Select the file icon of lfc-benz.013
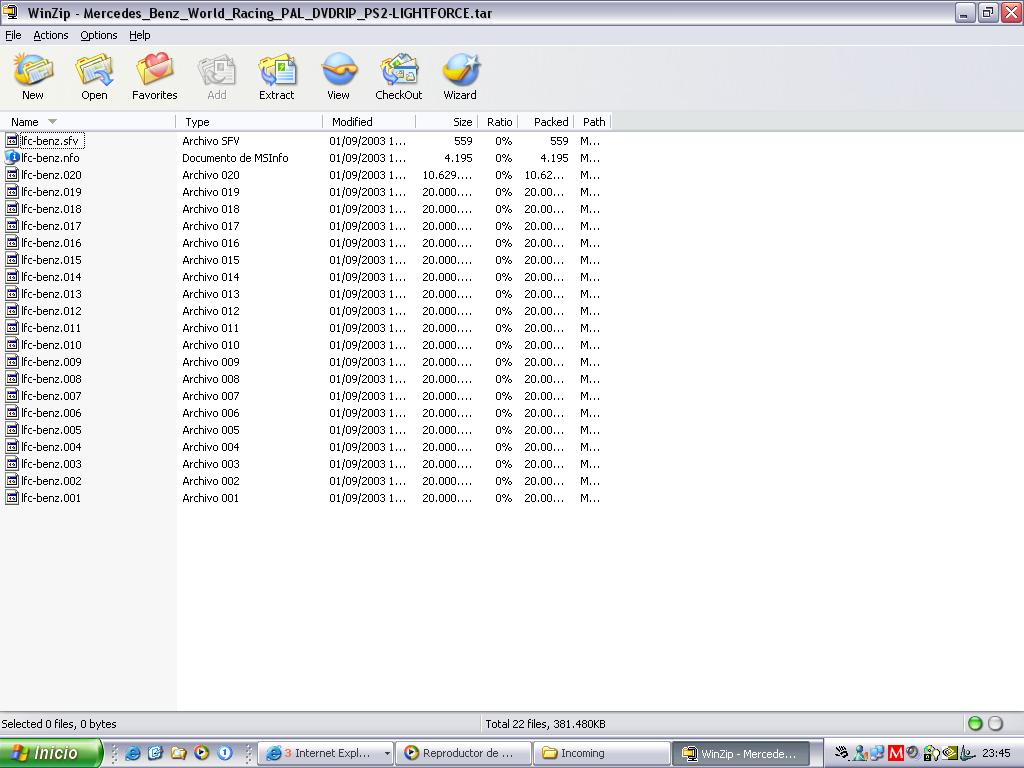 coord(12,293)
